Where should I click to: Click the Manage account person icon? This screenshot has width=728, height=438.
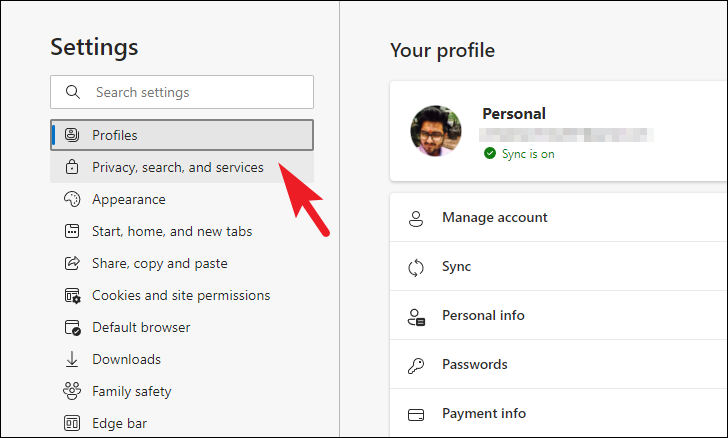[x=416, y=218]
